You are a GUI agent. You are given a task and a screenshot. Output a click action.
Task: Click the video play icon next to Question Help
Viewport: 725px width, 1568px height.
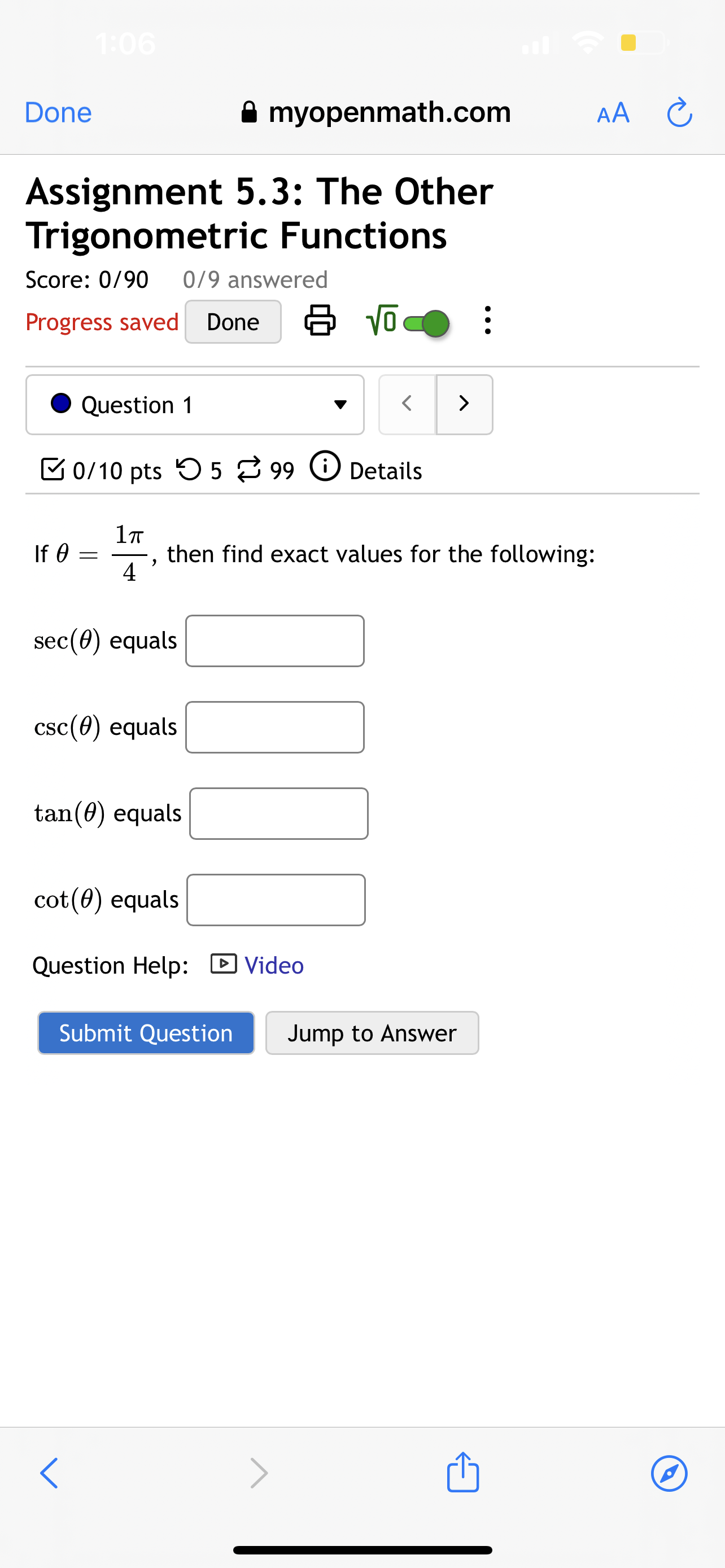coord(224,965)
